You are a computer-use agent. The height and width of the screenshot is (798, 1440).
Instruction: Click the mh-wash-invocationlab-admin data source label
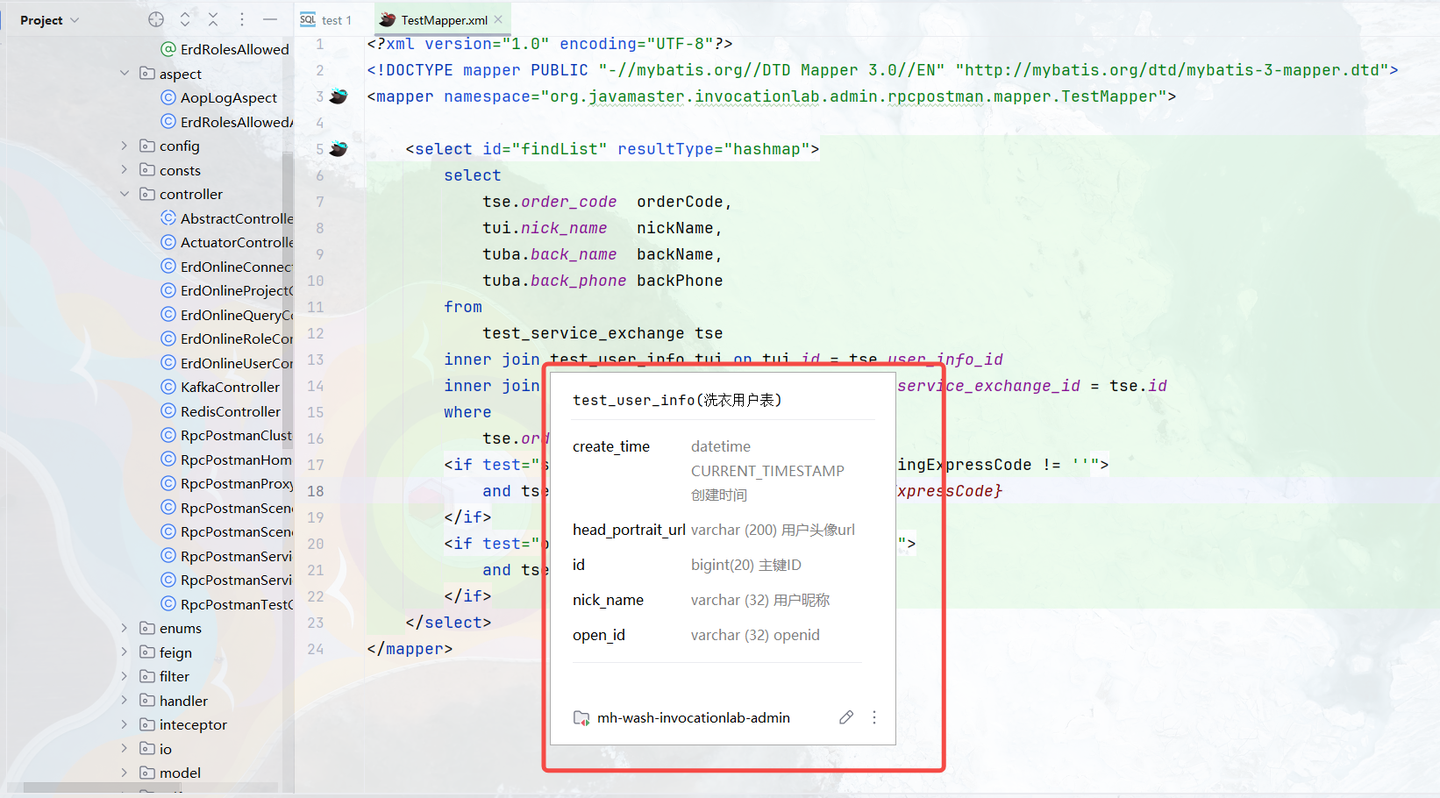pyautogui.click(x=694, y=717)
